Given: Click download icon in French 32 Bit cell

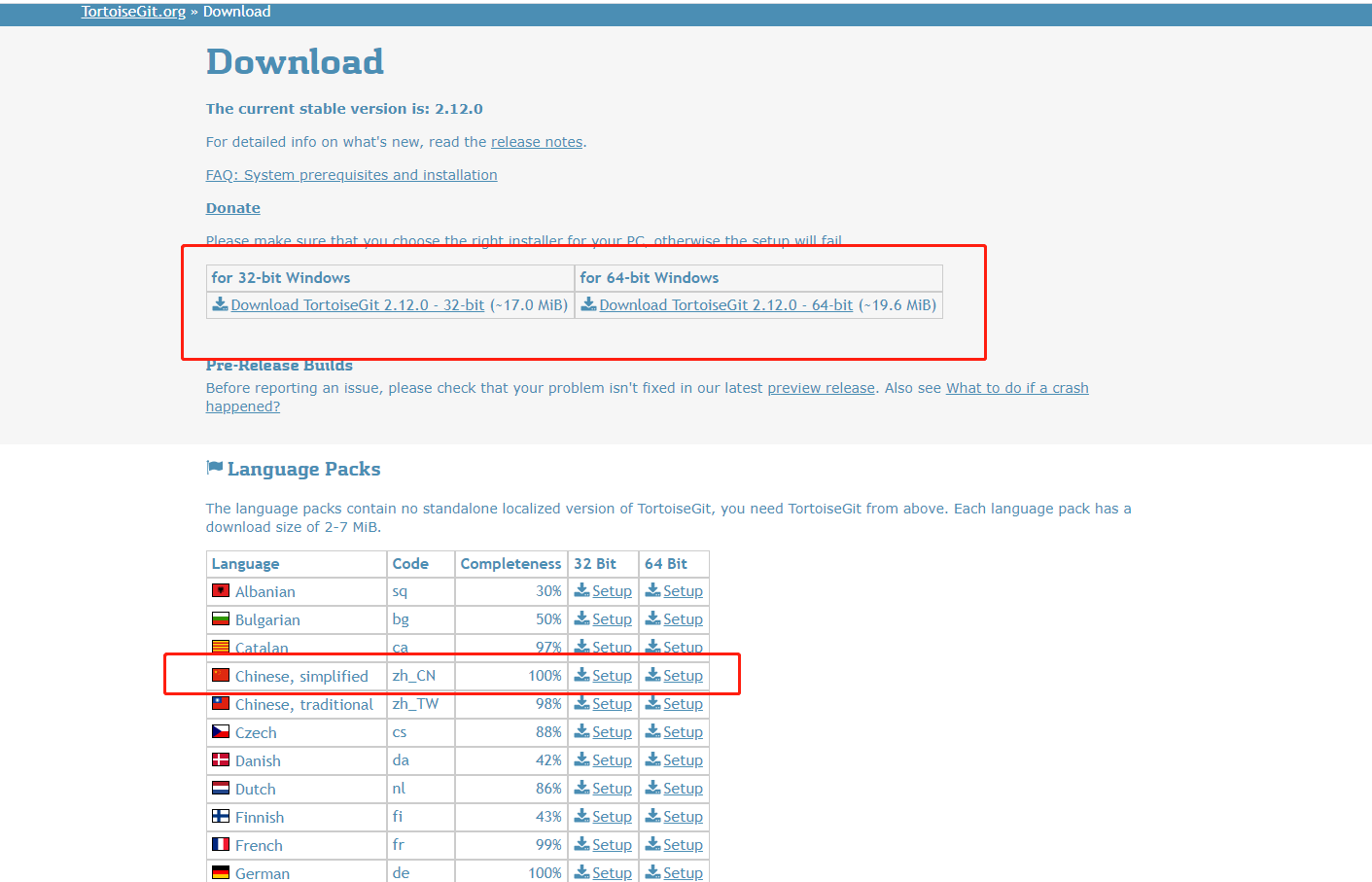Looking at the screenshot, I should [581, 844].
